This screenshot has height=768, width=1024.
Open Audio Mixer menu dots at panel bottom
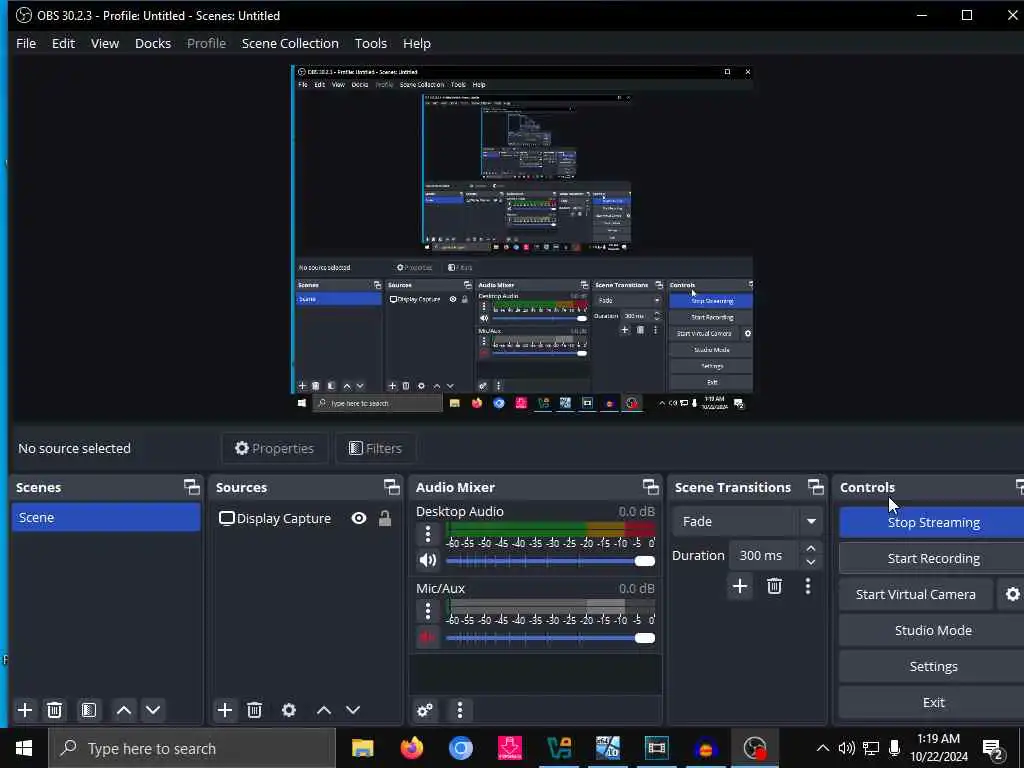(460, 710)
